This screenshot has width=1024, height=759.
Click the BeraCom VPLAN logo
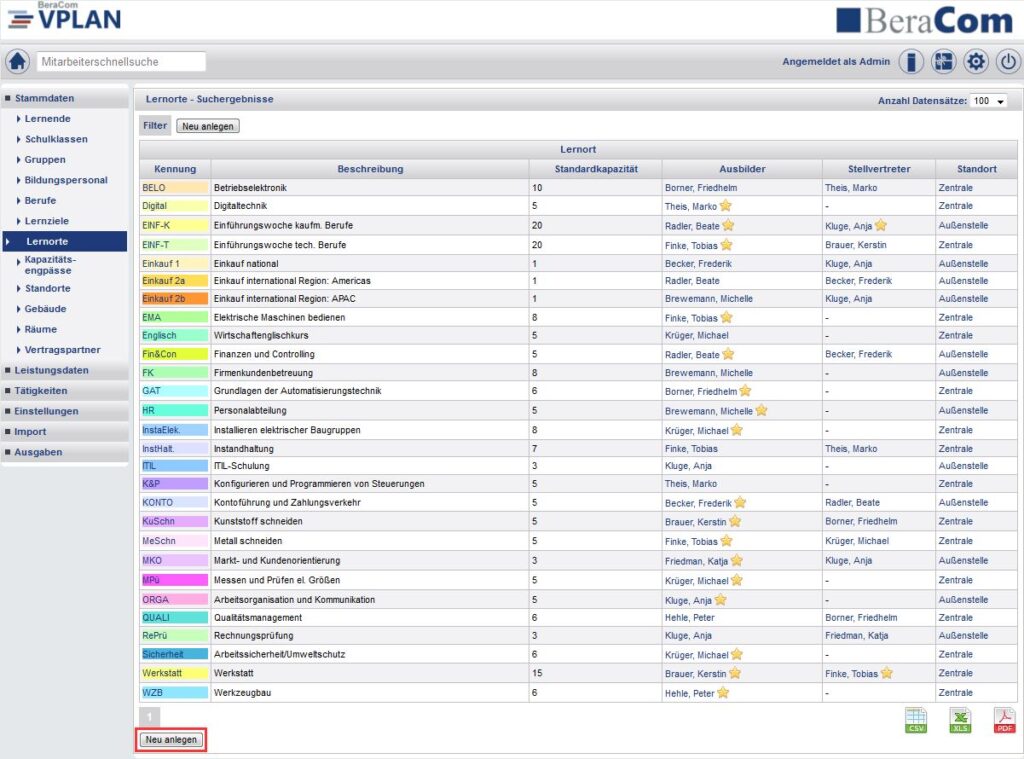[65, 16]
